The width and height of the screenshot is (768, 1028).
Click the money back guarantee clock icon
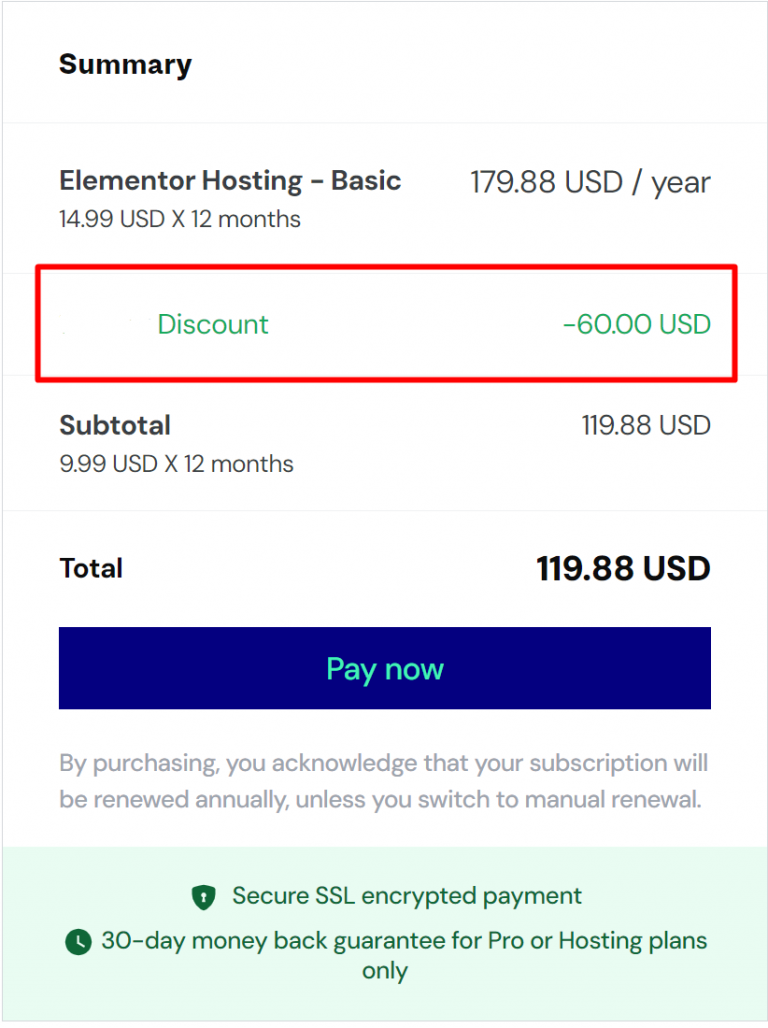[x=77, y=942]
